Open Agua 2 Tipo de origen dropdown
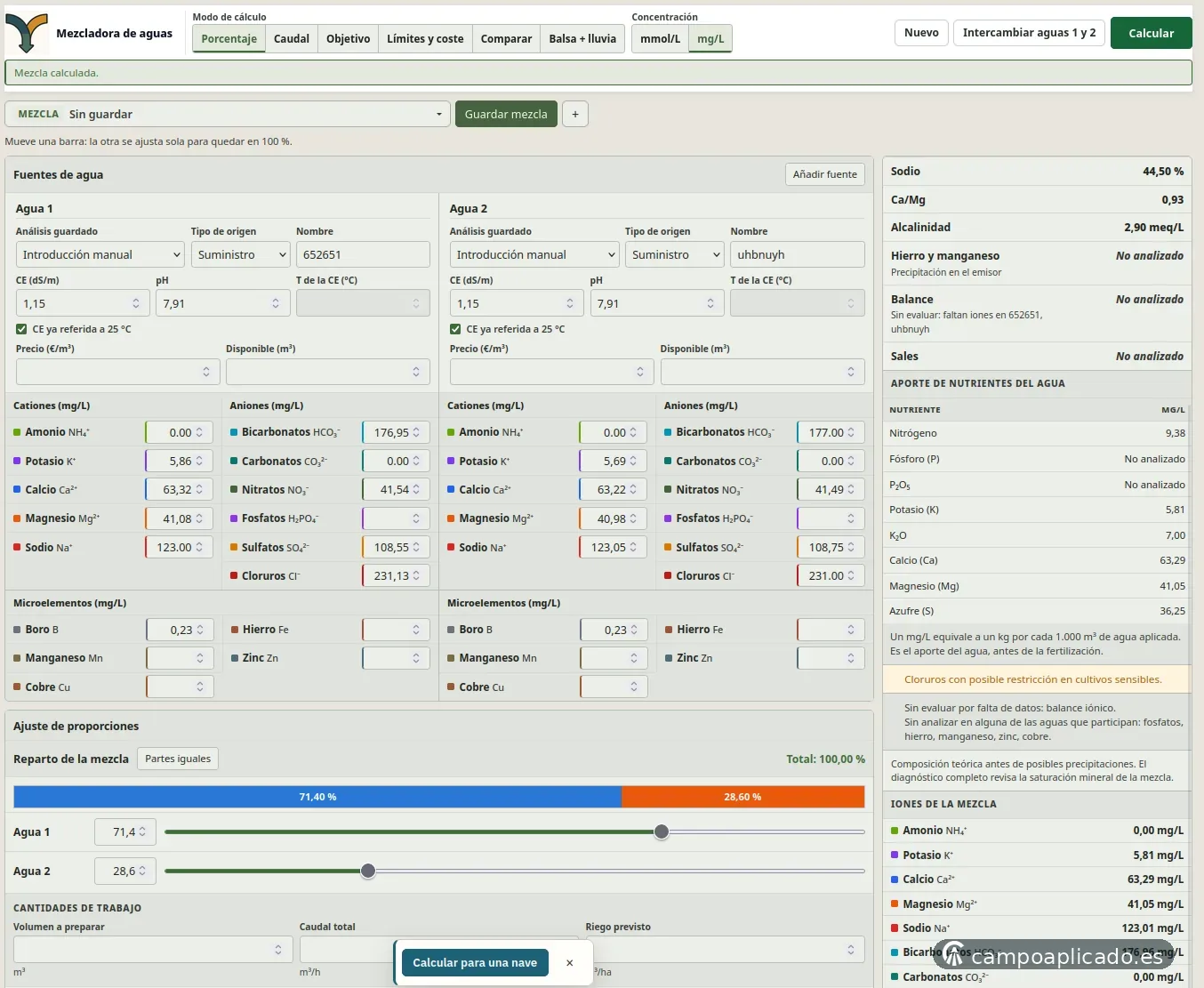The image size is (1204, 988). (x=674, y=254)
